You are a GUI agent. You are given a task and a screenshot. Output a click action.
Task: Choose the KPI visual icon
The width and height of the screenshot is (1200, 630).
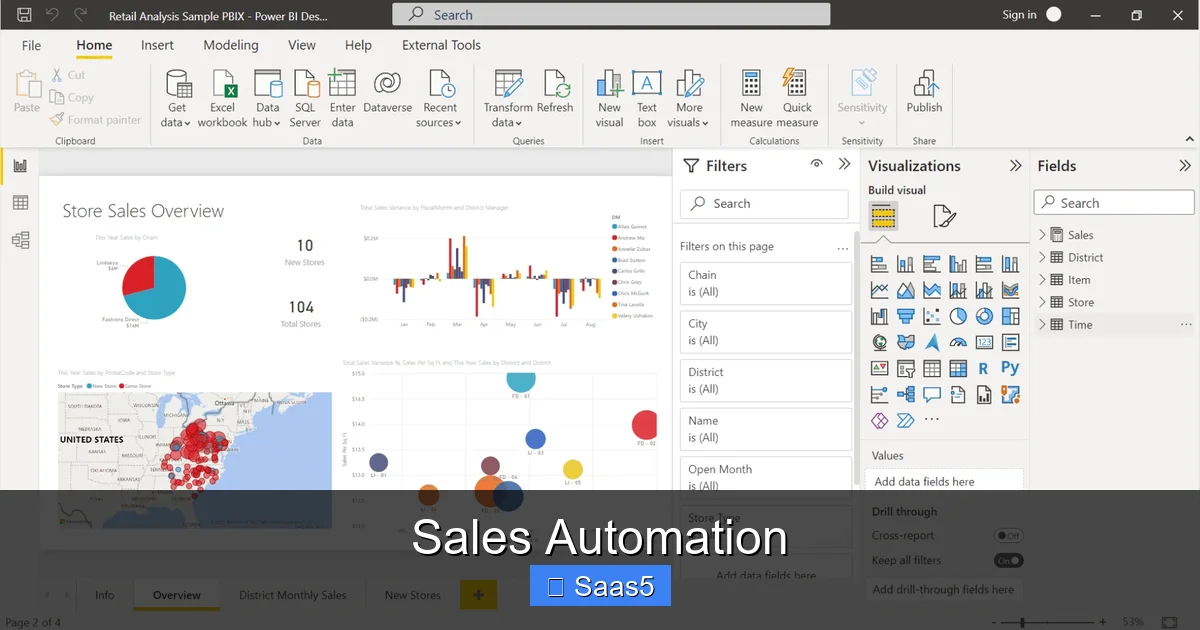[x=880, y=368]
